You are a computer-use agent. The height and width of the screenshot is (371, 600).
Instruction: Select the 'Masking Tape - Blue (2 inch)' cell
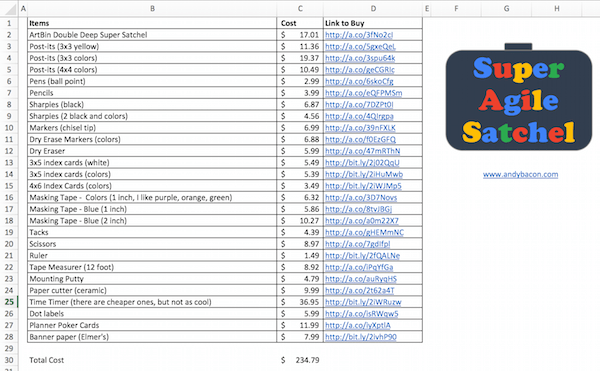152,221
